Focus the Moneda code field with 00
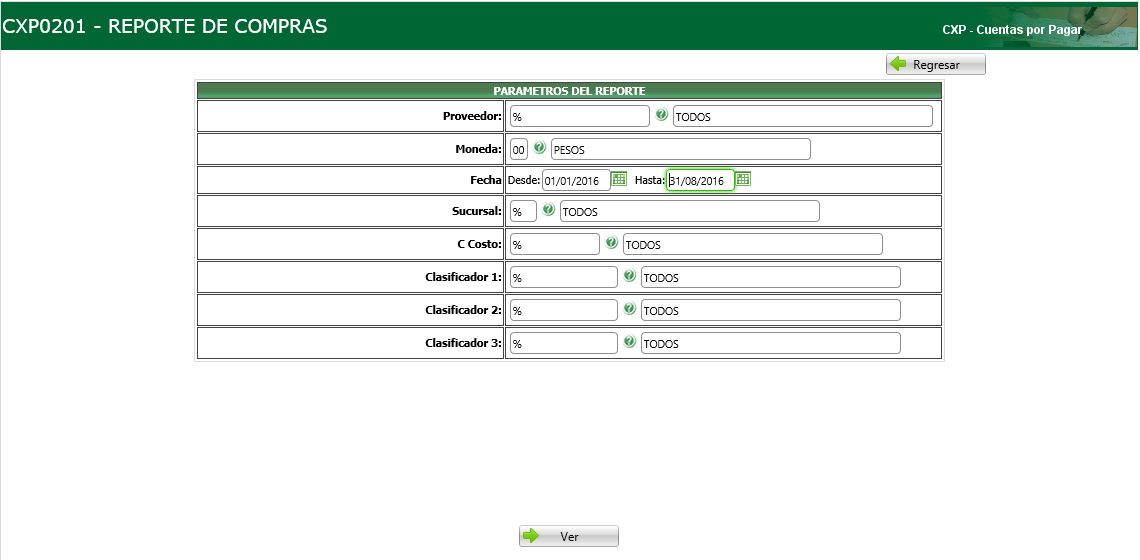The height and width of the screenshot is (560, 1140). (519, 149)
